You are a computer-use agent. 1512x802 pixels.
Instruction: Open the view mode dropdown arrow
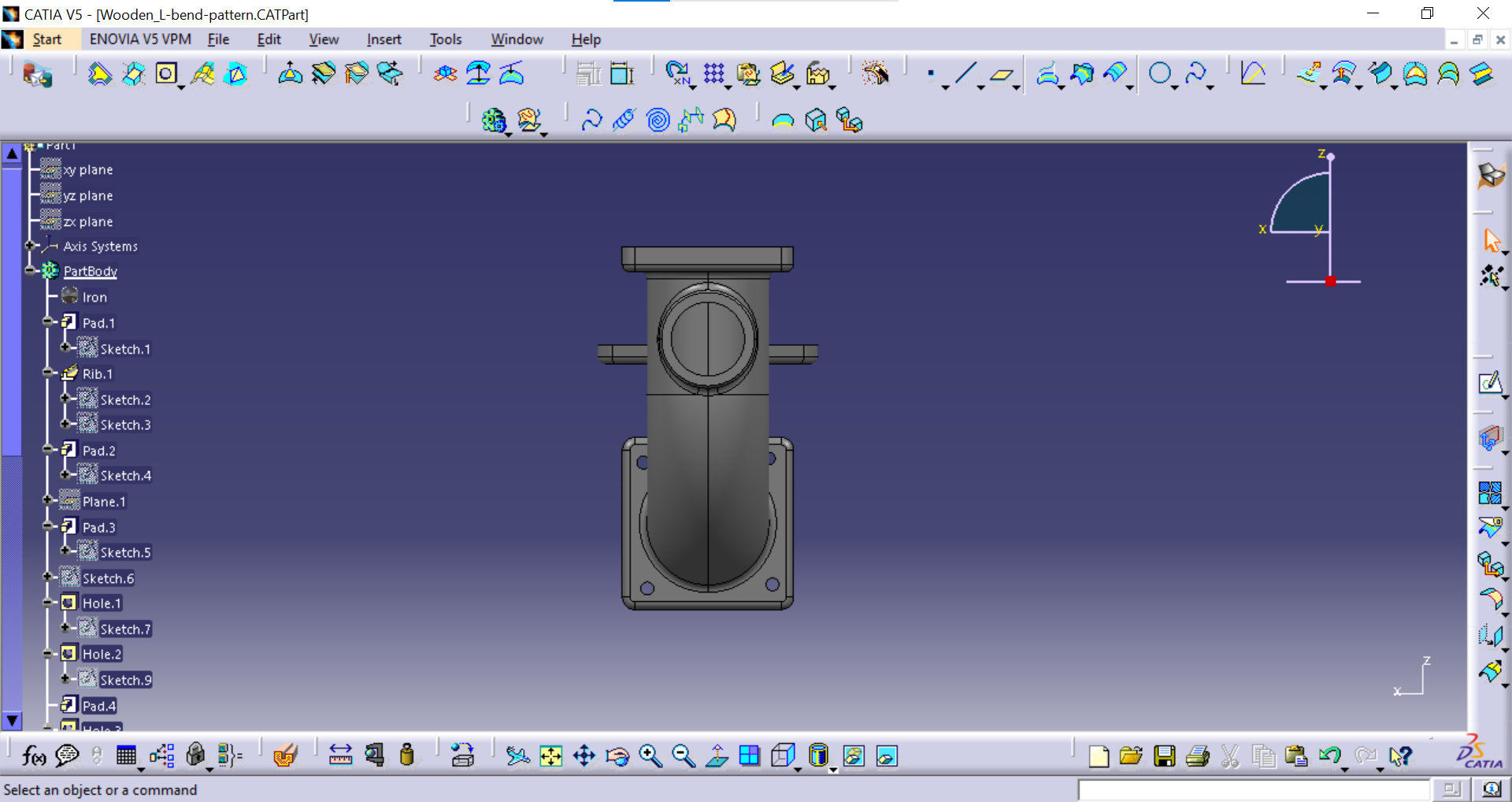click(x=833, y=770)
